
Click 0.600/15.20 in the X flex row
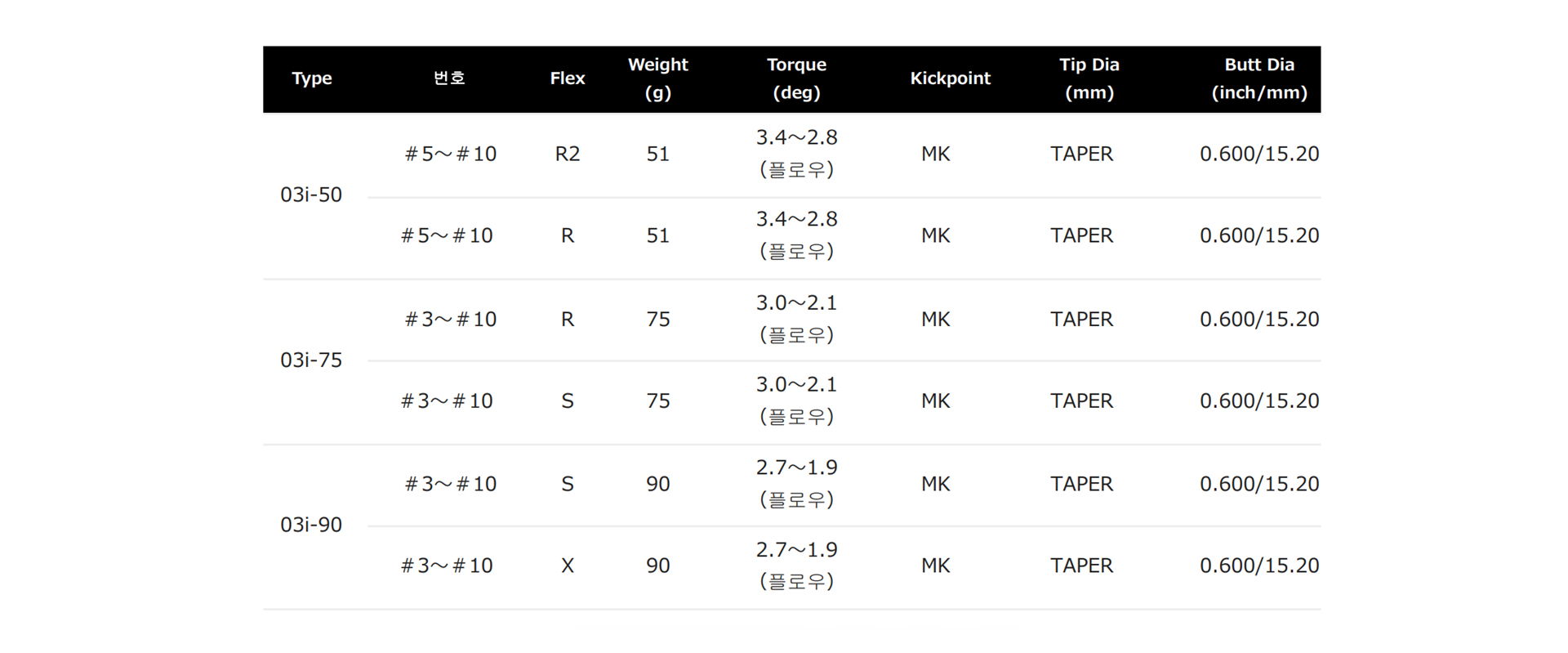click(1259, 566)
